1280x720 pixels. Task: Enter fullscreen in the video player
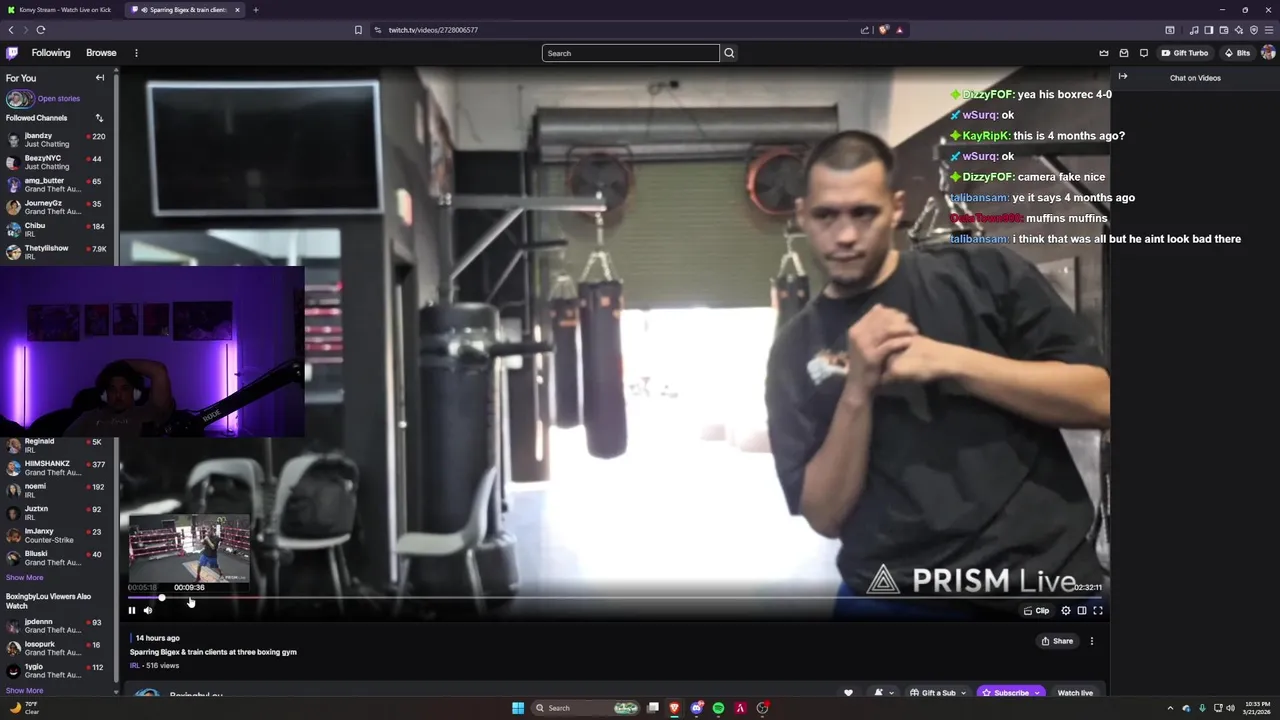1098,611
